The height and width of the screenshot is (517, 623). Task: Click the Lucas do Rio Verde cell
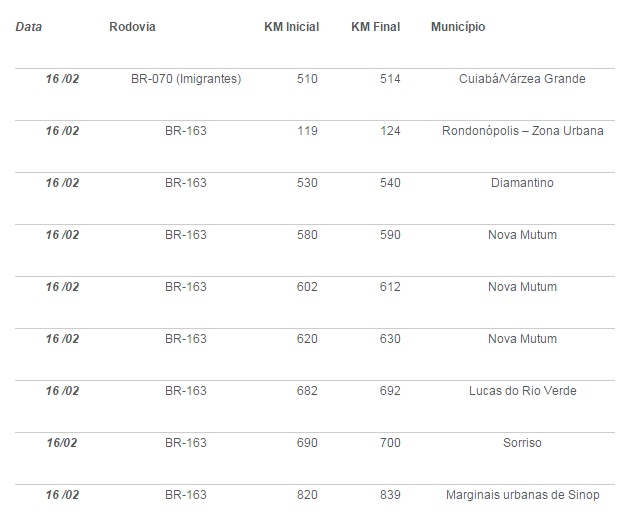522,391
